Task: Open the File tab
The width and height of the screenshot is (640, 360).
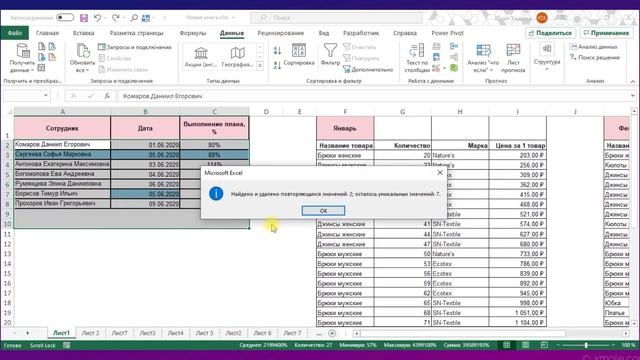Action: (15, 33)
